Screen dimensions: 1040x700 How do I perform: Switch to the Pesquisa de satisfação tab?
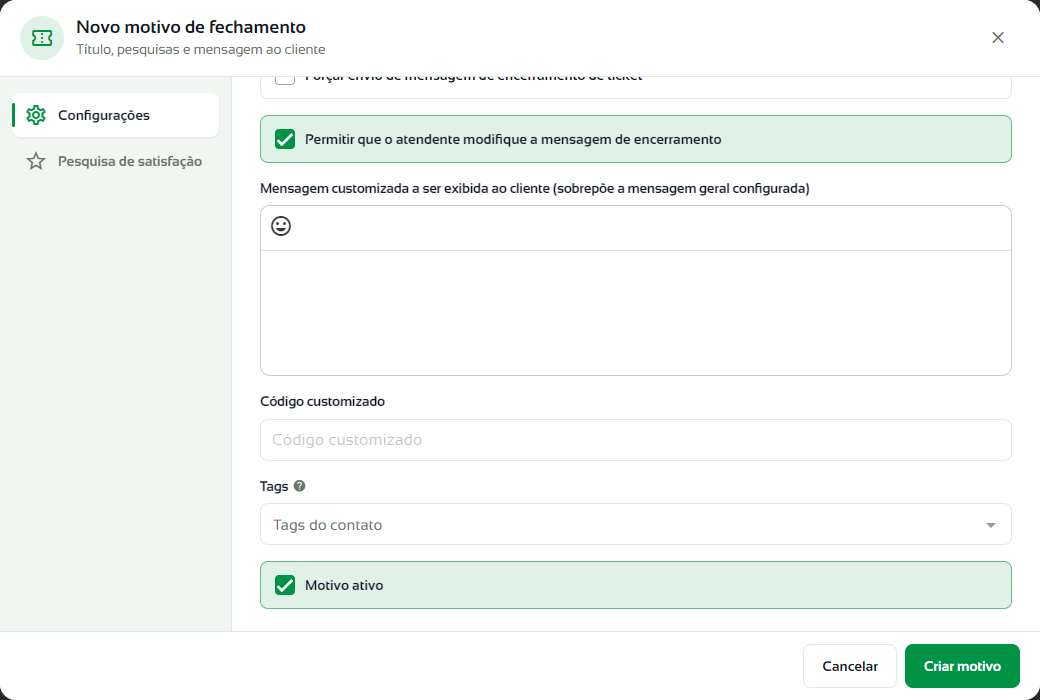tap(115, 161)
